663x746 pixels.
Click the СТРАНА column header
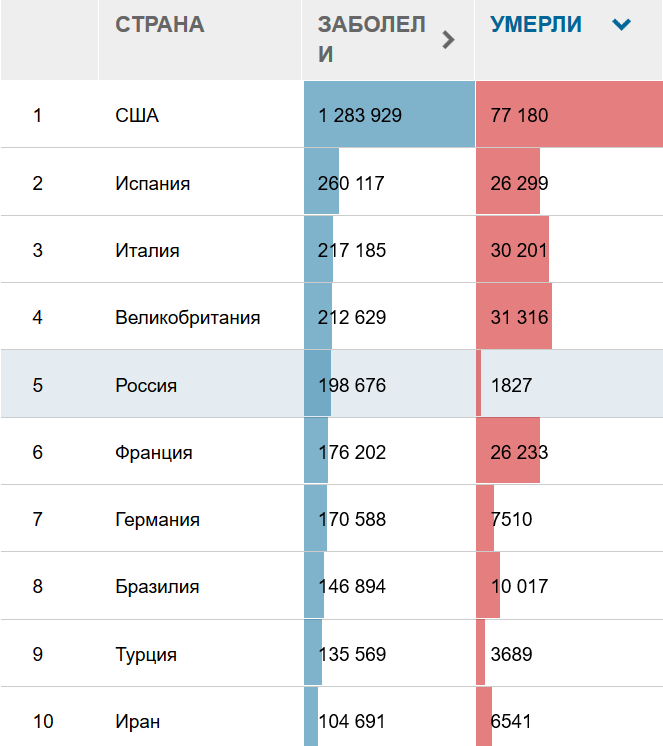point(160,25)
